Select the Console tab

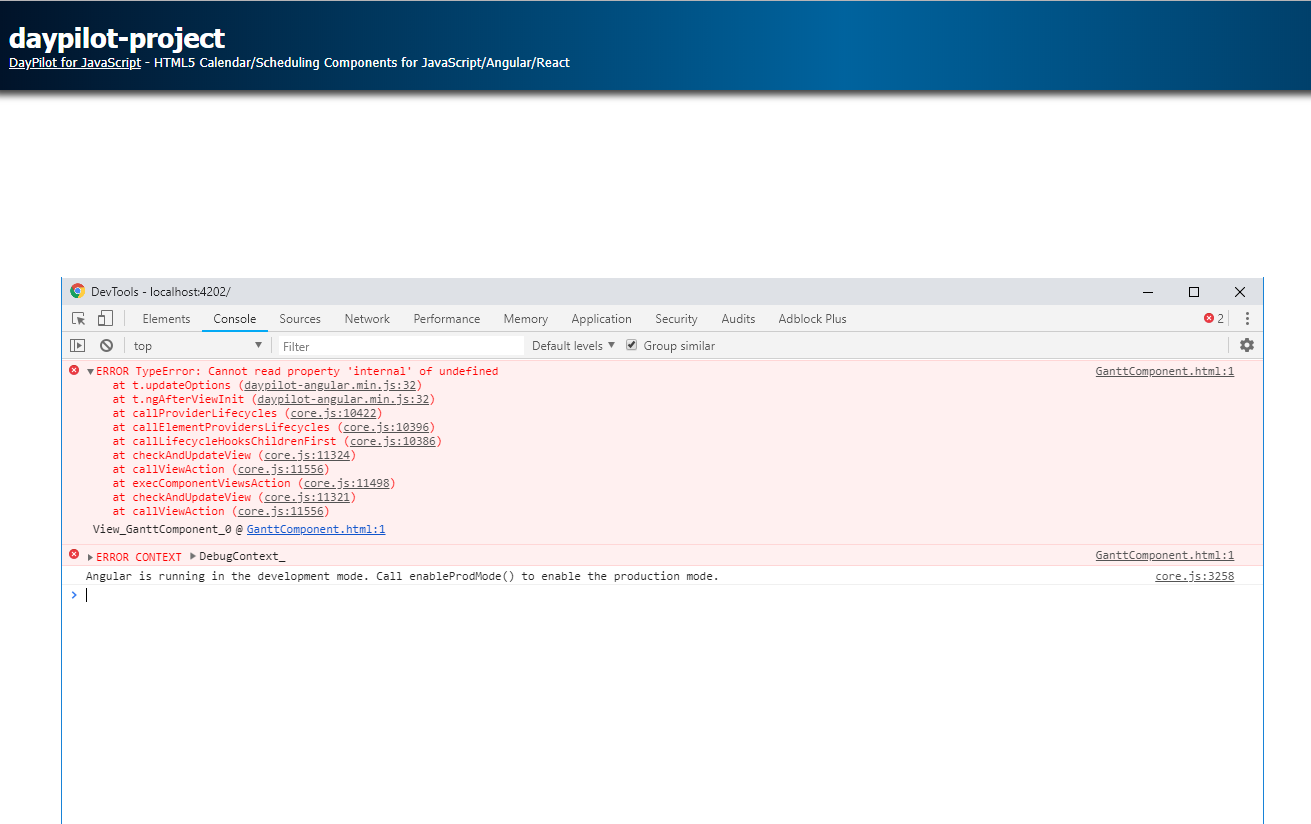point(235,319)
